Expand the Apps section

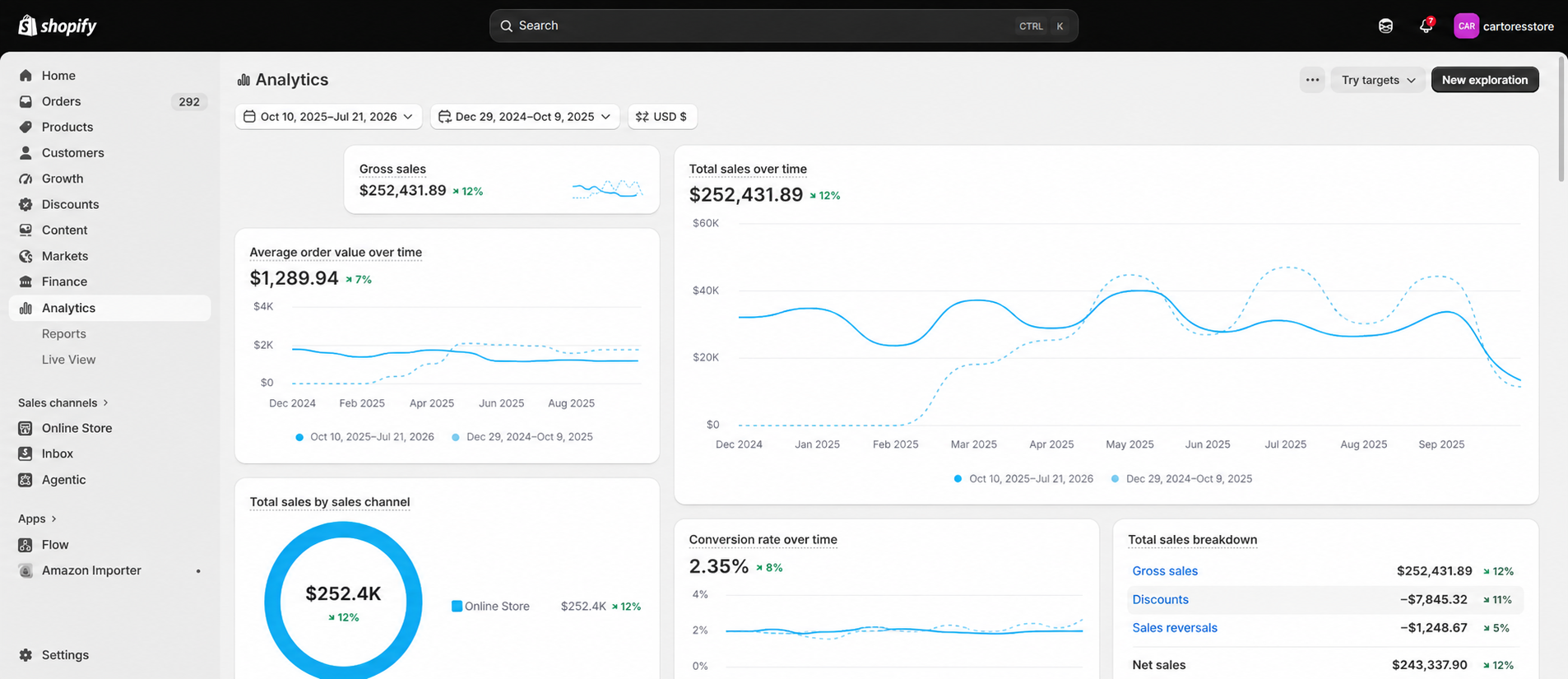(x=37, y=519)
